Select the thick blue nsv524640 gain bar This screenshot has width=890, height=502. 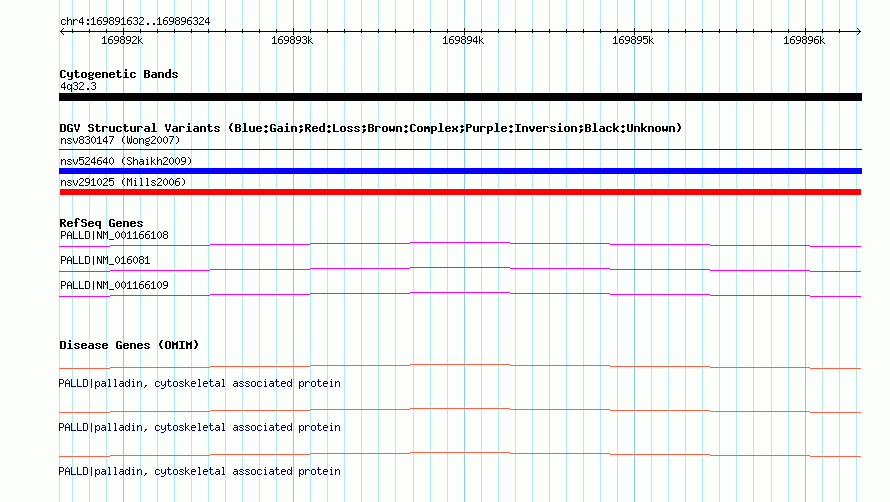point(460,171)
